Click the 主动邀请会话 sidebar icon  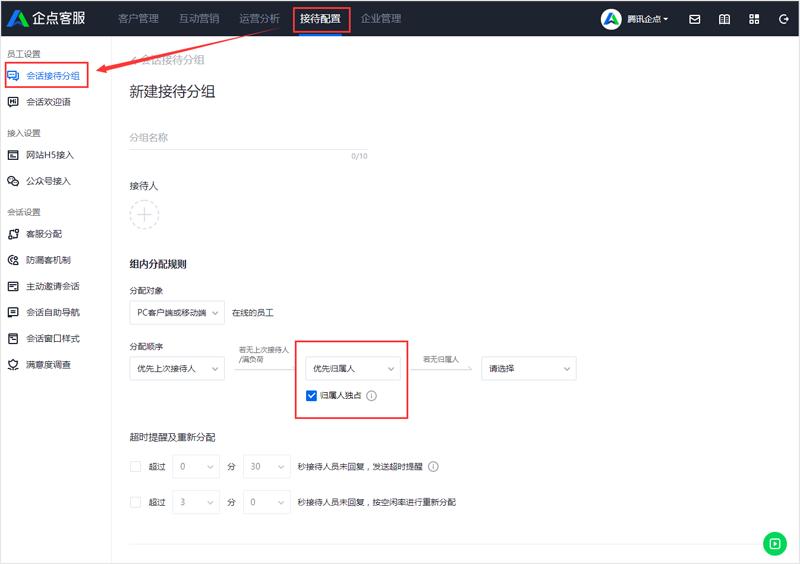click(x=13, y=286)
